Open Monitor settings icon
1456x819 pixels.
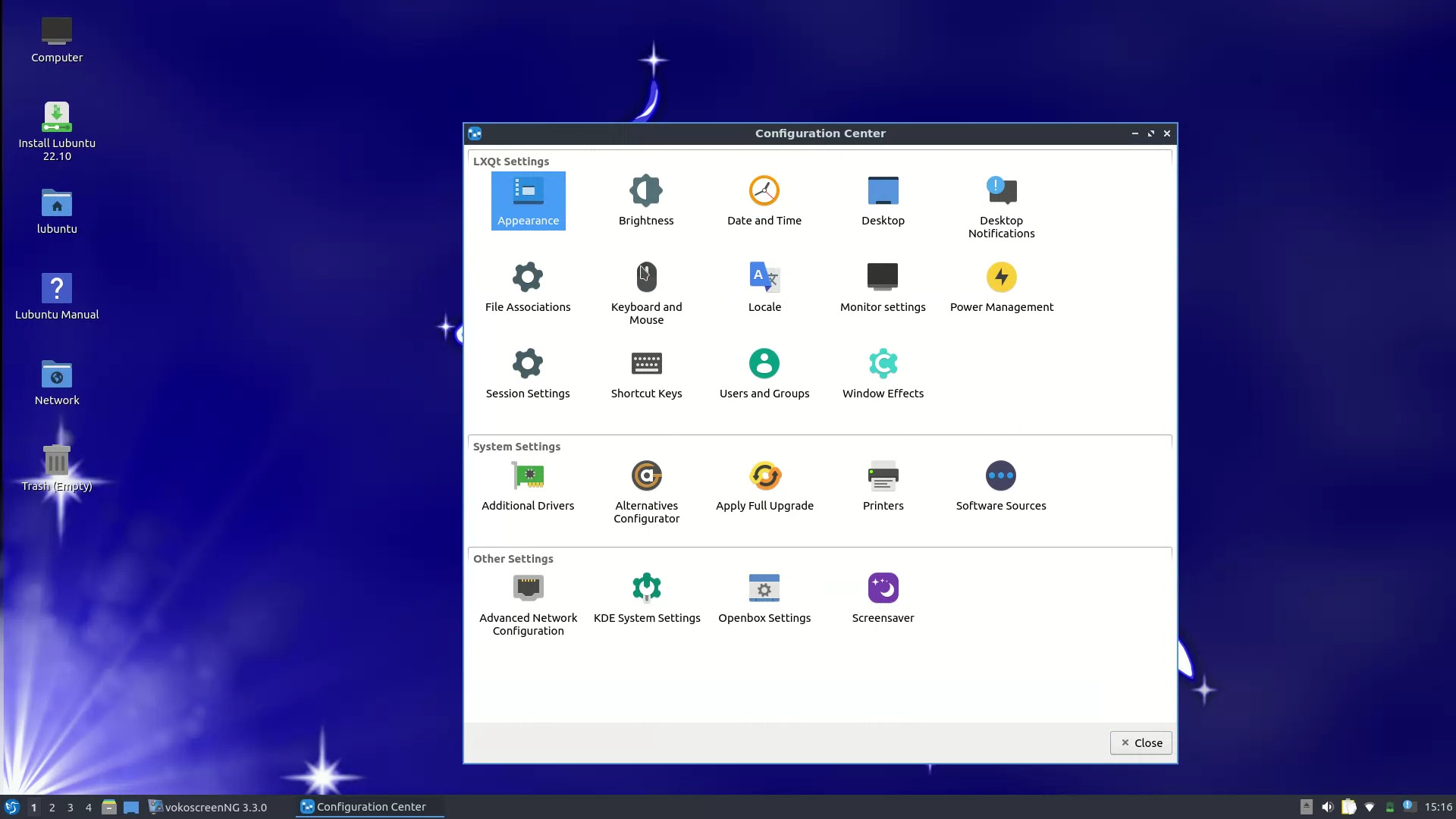coord(883,287)
